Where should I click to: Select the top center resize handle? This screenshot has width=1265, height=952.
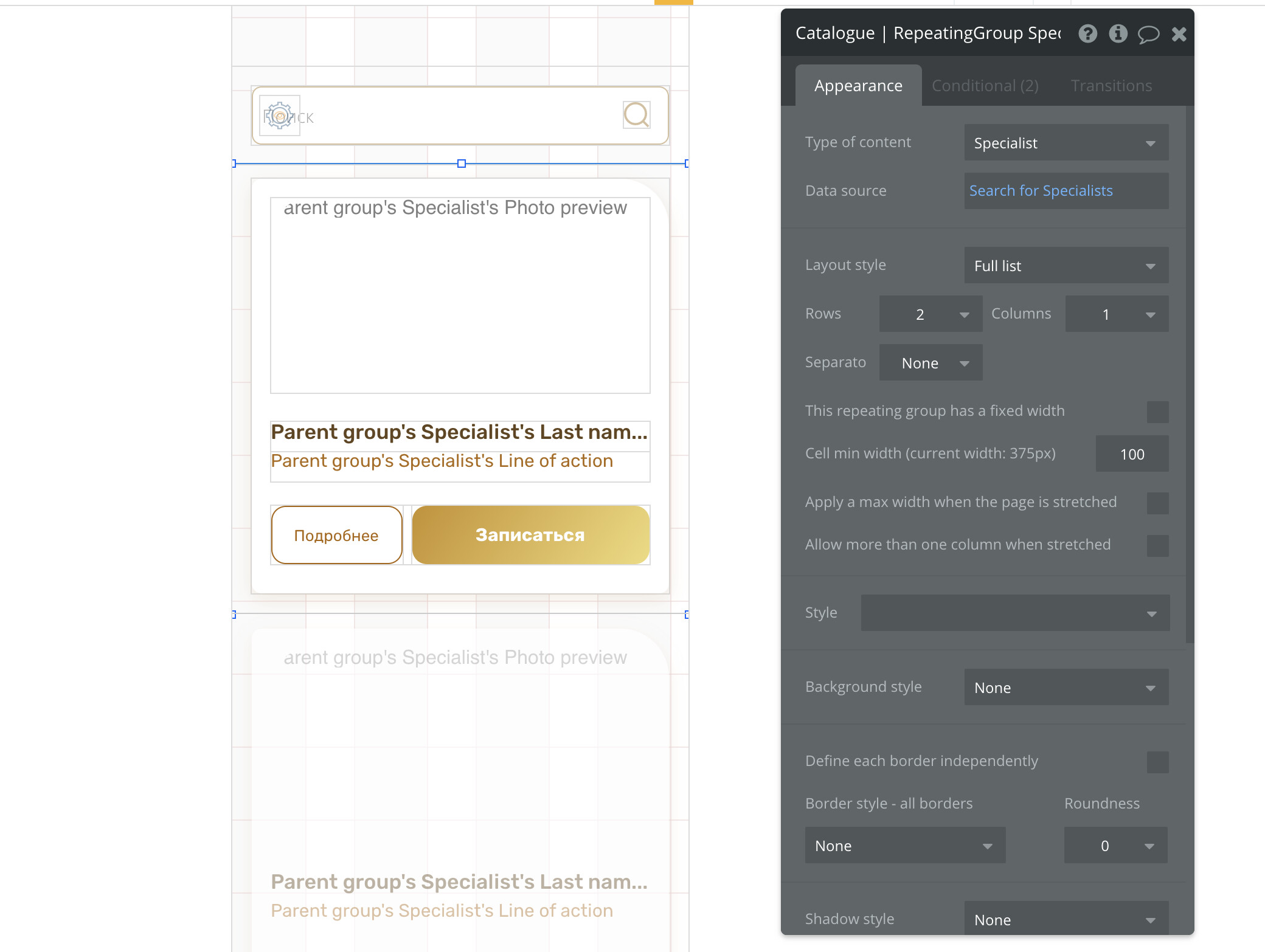(462, 164)
